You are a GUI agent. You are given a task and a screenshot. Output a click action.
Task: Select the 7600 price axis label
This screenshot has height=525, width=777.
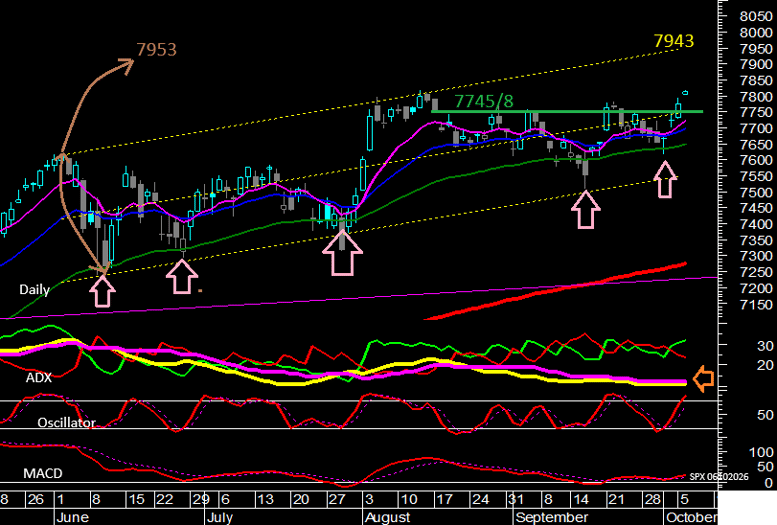[756, 160]
